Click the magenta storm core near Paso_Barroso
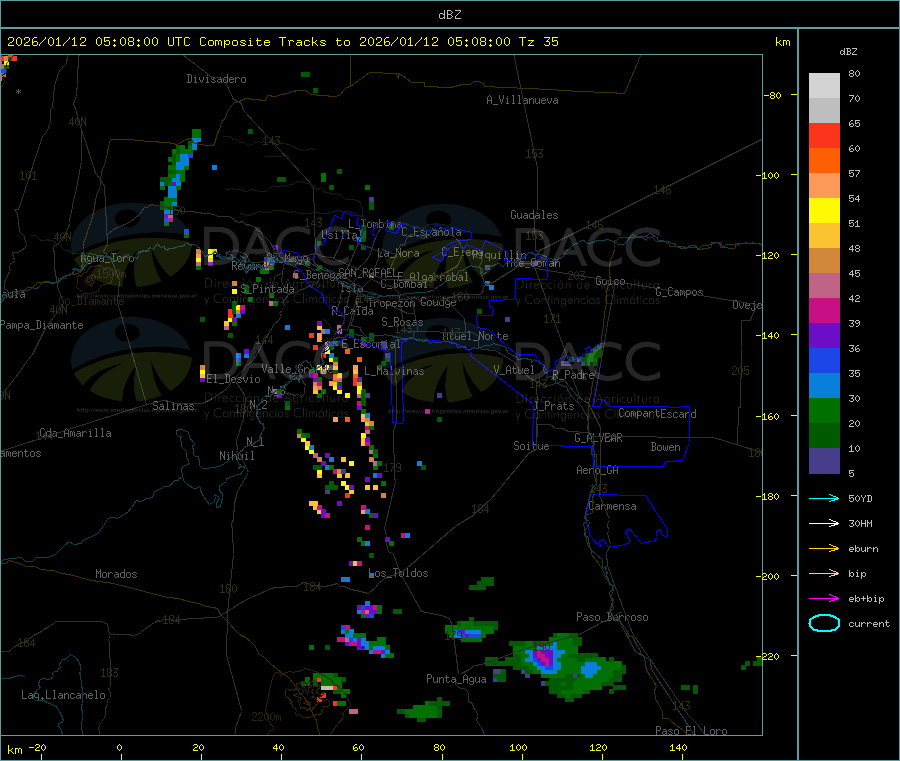Image resolution: width=900 pixels, height=761 pixels. (545, 658)
